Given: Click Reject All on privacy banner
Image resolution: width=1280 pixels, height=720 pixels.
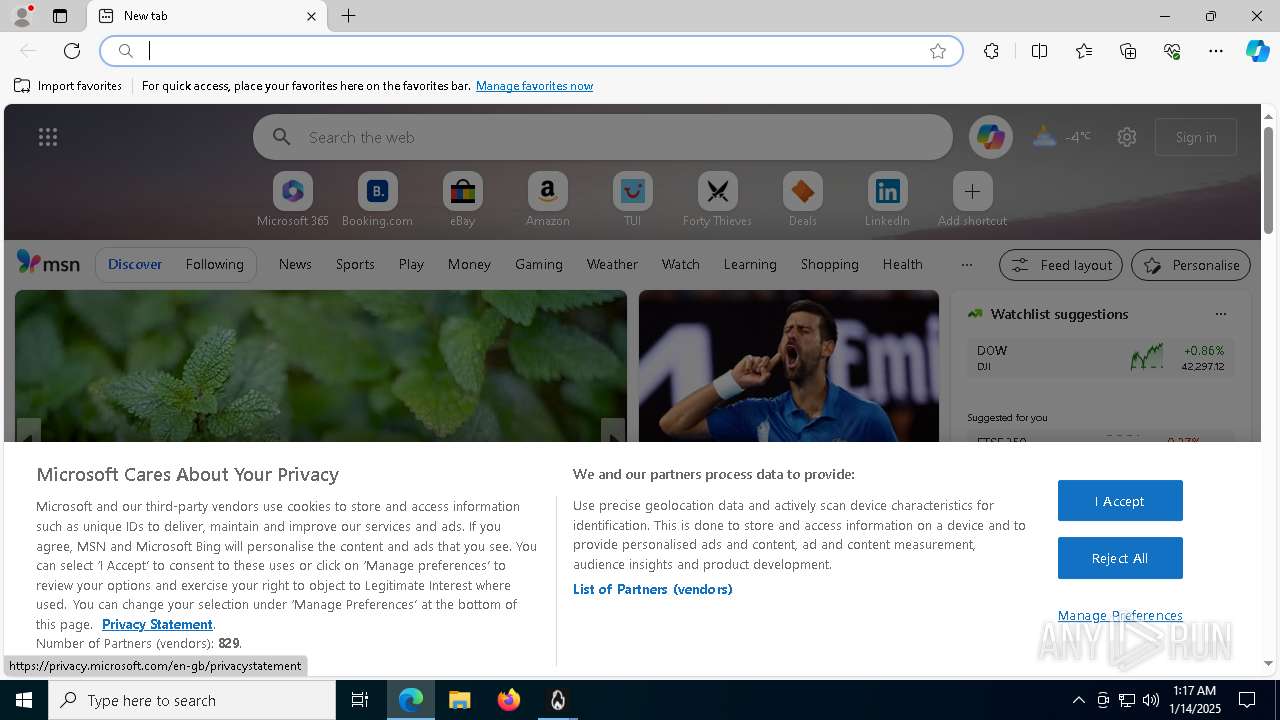Looking at the screenshot, I should point(1120,558).
